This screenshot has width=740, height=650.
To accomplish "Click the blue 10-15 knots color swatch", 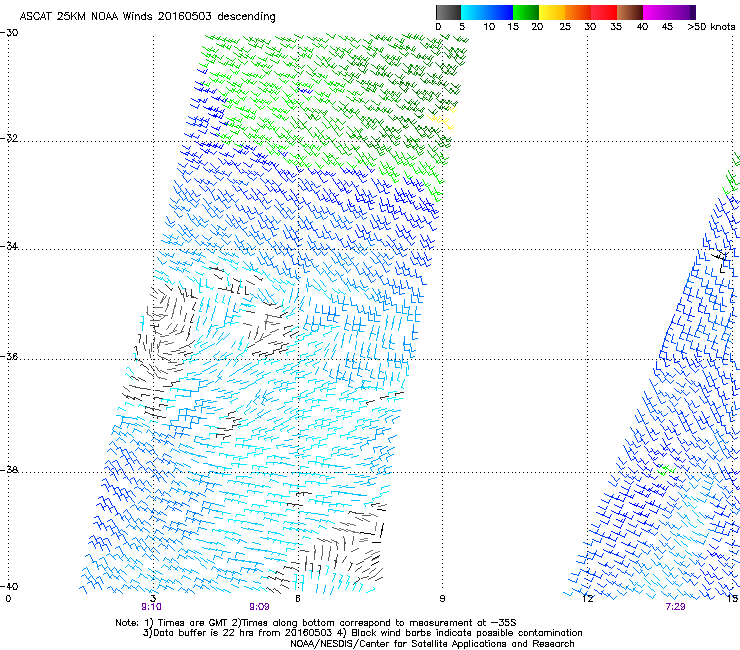I will click(500, 12).
